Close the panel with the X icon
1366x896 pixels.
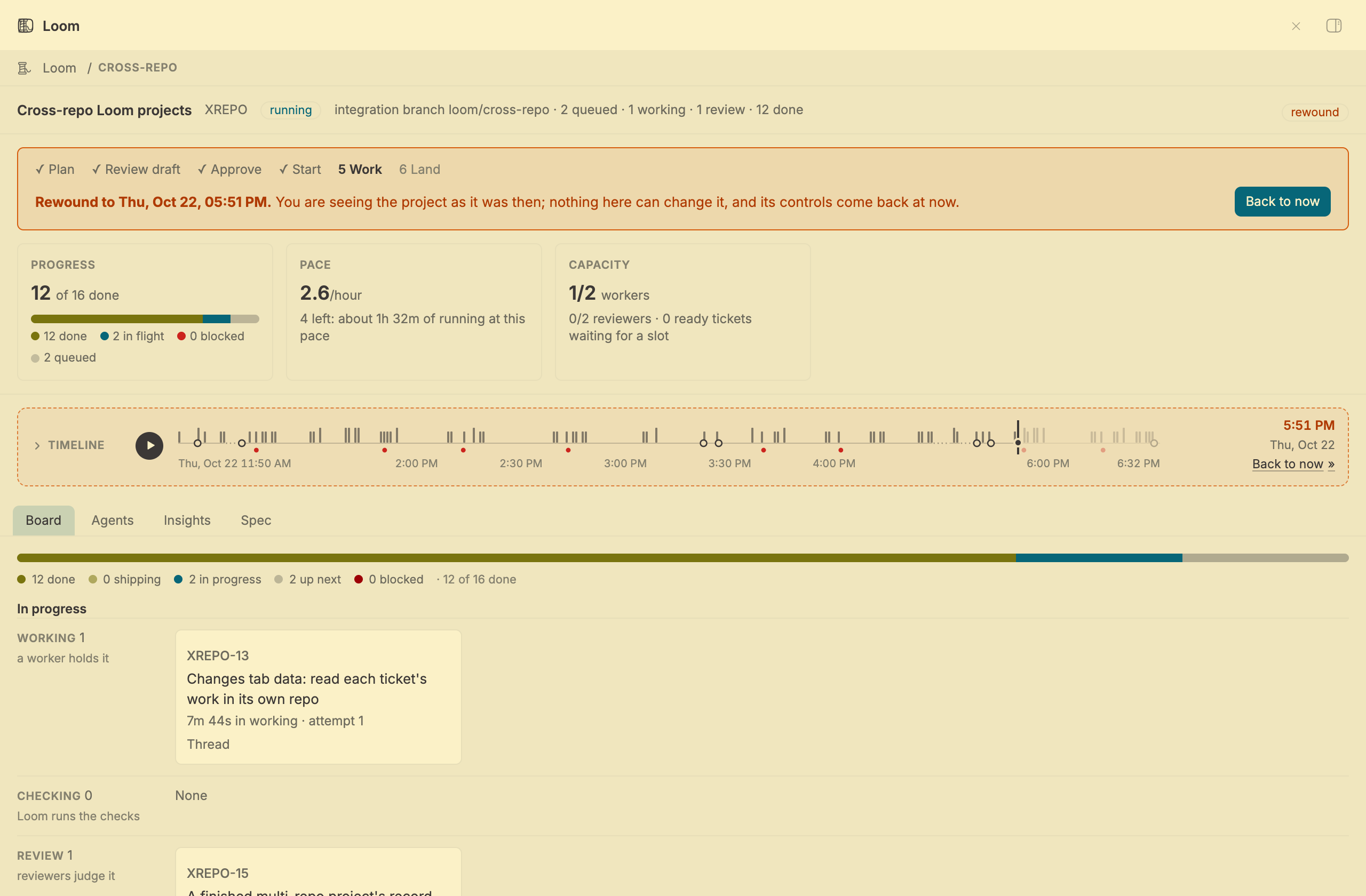(1296, 26)
